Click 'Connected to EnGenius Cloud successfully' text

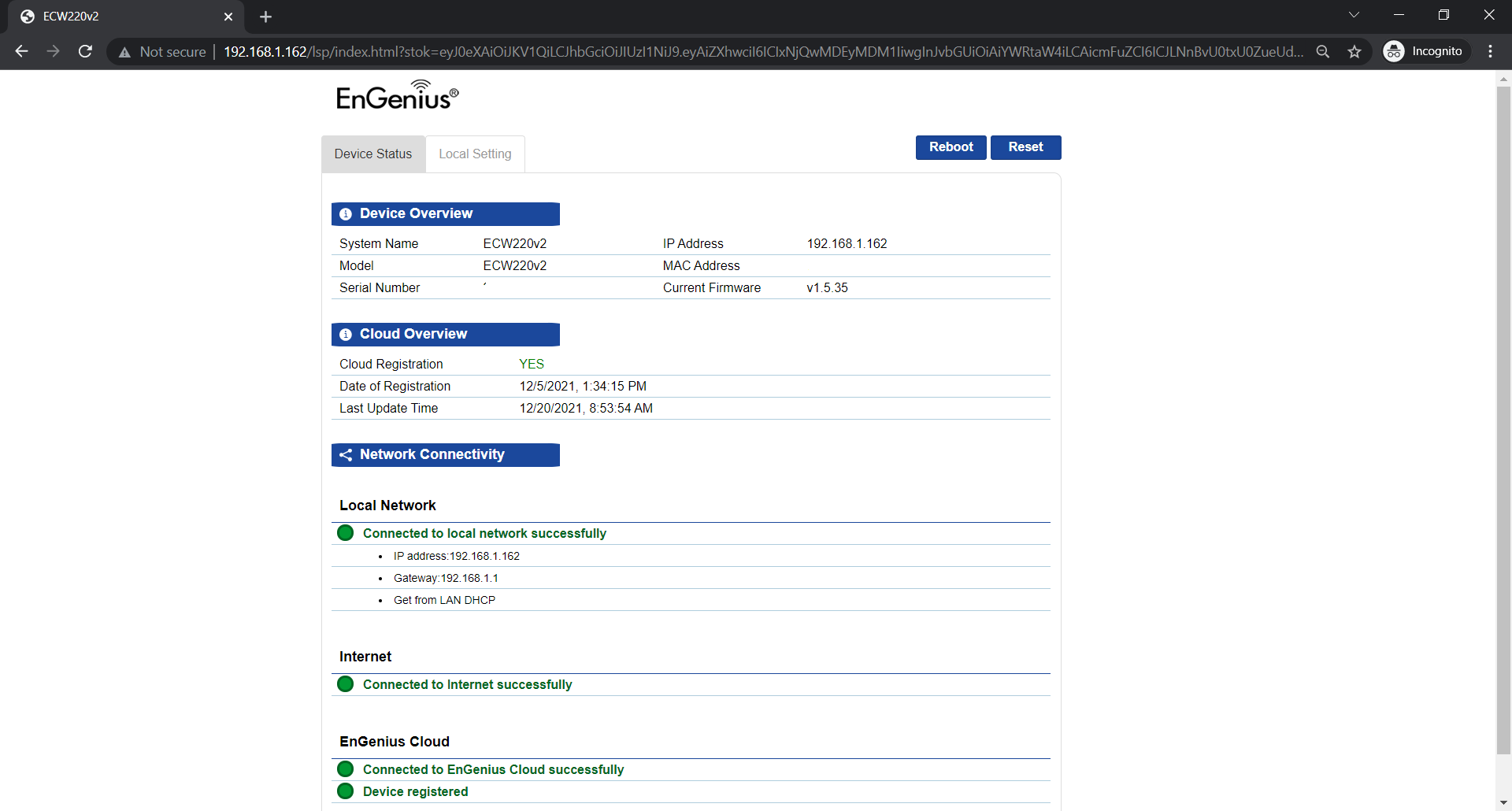[x=493, y=770]
